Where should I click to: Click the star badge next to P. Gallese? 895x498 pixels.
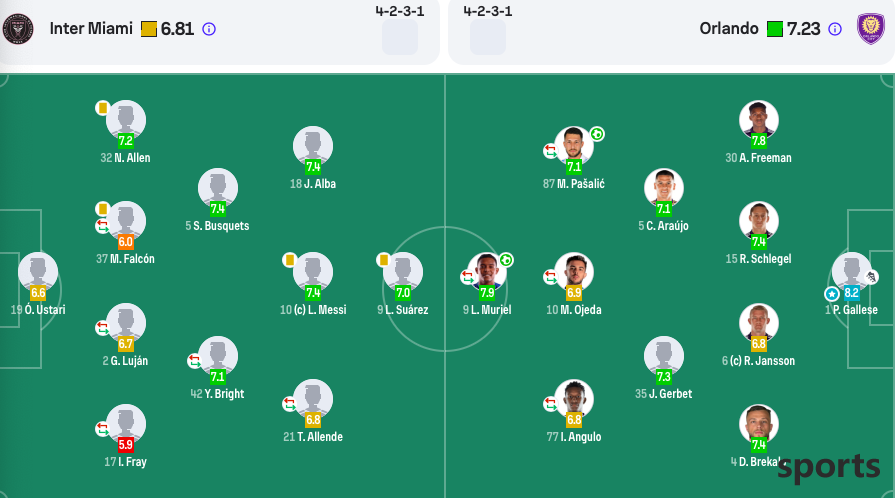pos(832,294)
